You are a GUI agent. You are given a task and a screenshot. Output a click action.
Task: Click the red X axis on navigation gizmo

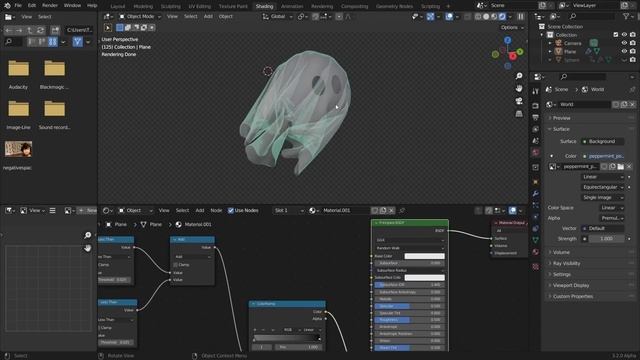click(513, 56)
